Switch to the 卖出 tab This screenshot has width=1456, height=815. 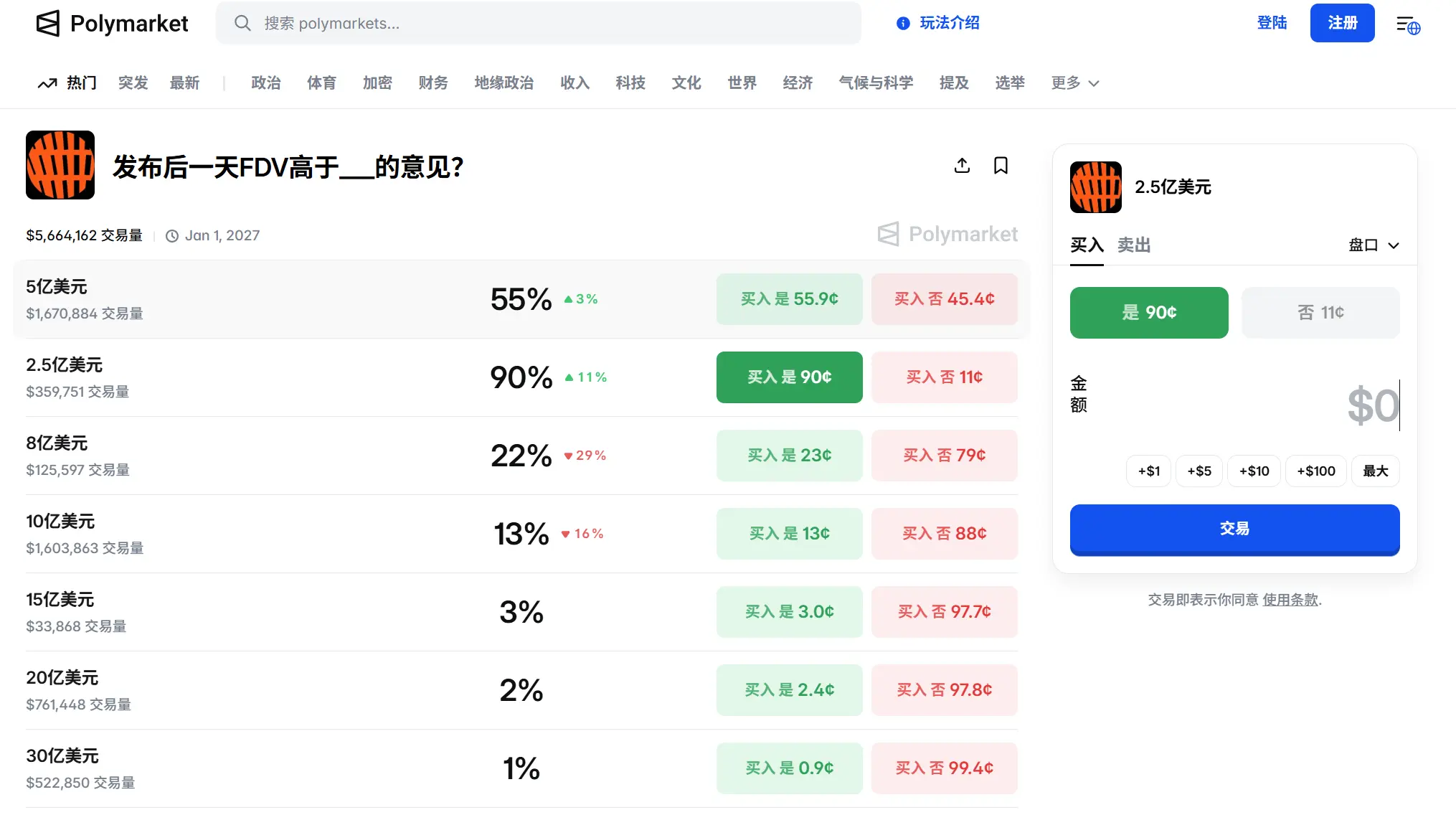tap(1133, 245)
